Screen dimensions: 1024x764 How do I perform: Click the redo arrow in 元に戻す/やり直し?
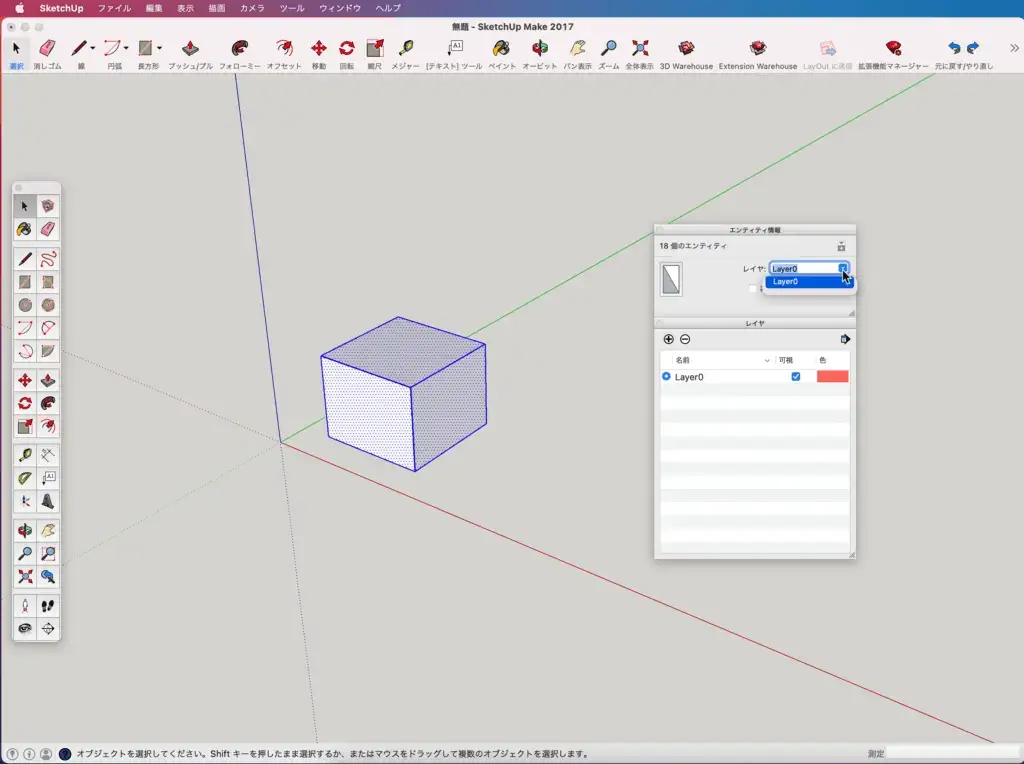[973, 48]
